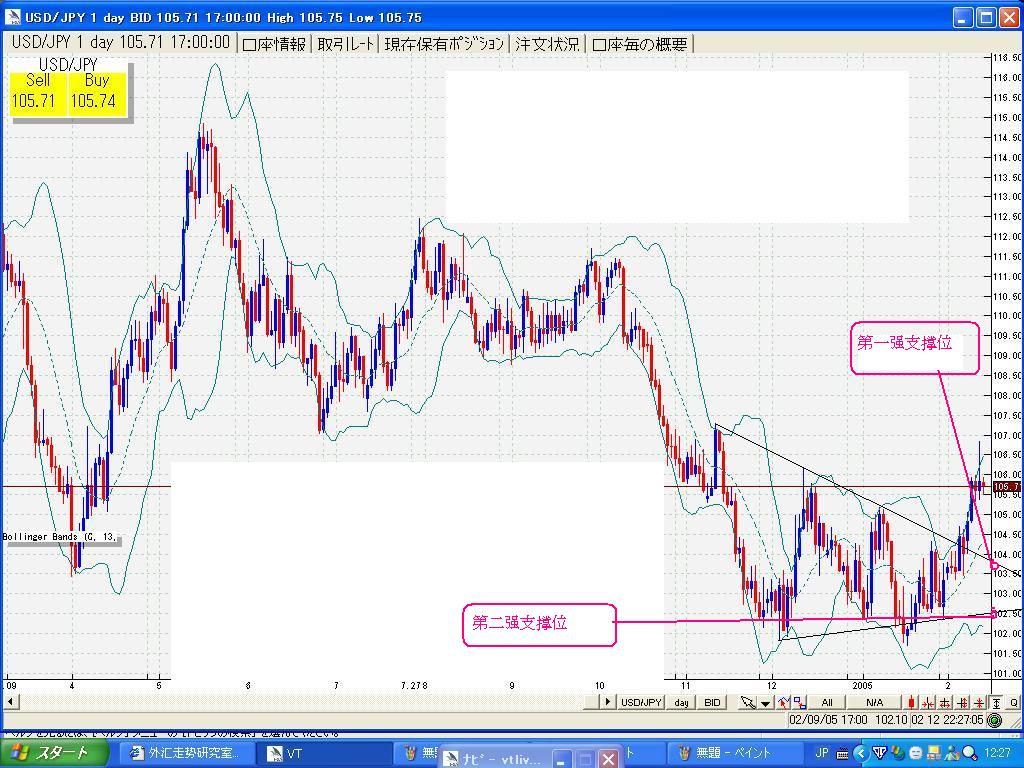Switch the BID price type button

pyautogui.click(x=712, y=702)
